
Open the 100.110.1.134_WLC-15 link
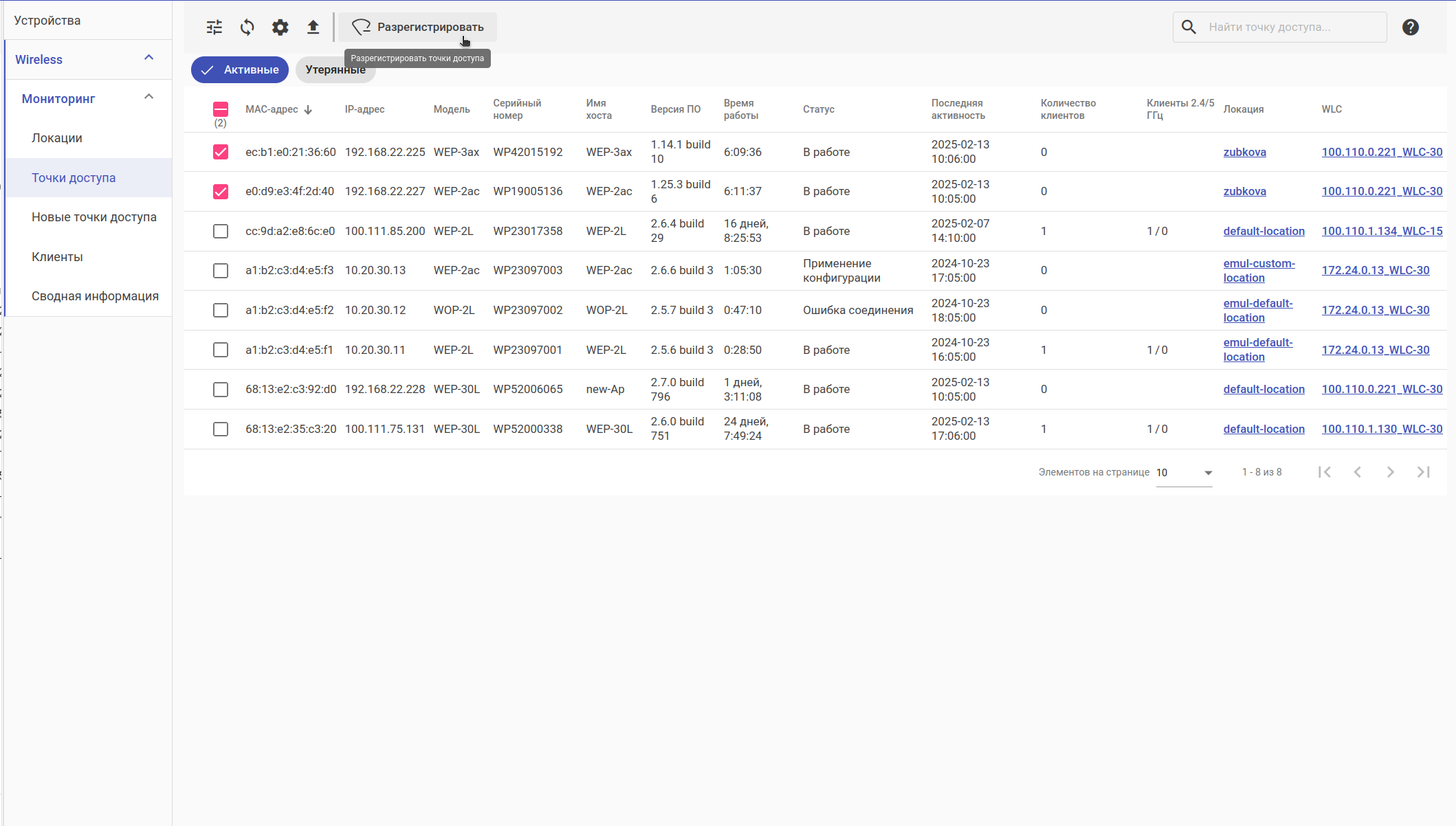coord(1382,232)
